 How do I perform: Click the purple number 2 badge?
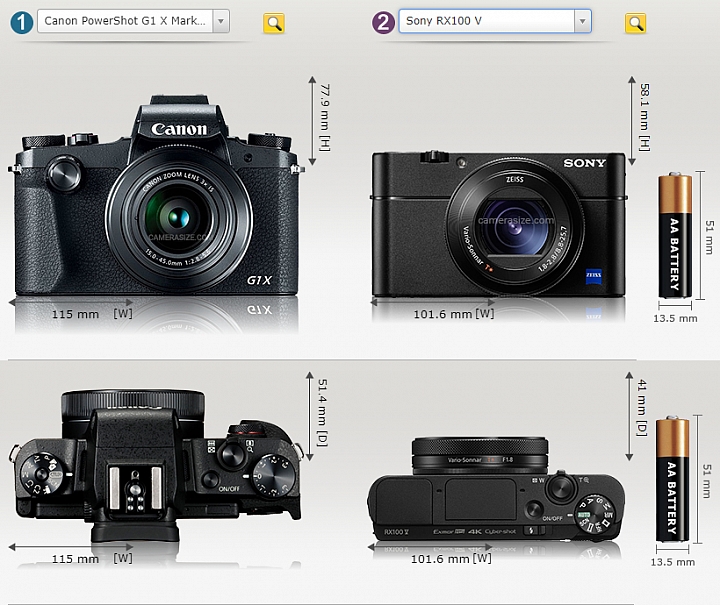coord(383,22)
